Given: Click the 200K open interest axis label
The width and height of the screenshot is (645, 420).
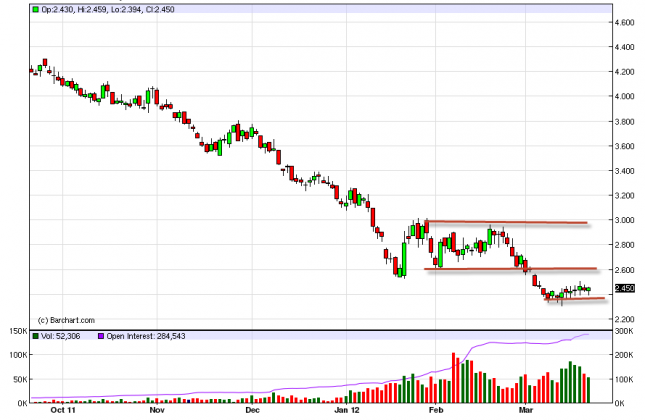Looking at the screenshot, I should 624,355.
